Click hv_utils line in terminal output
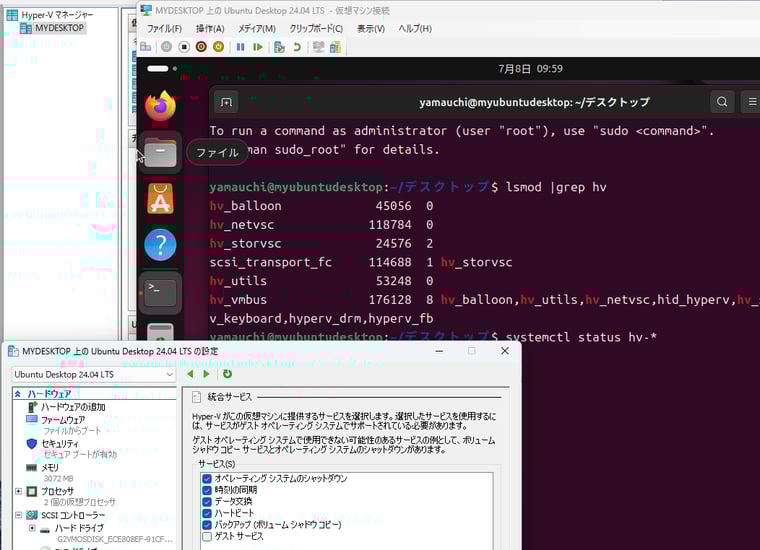This screenshot has height=550, width=760. tap(321, 281)
